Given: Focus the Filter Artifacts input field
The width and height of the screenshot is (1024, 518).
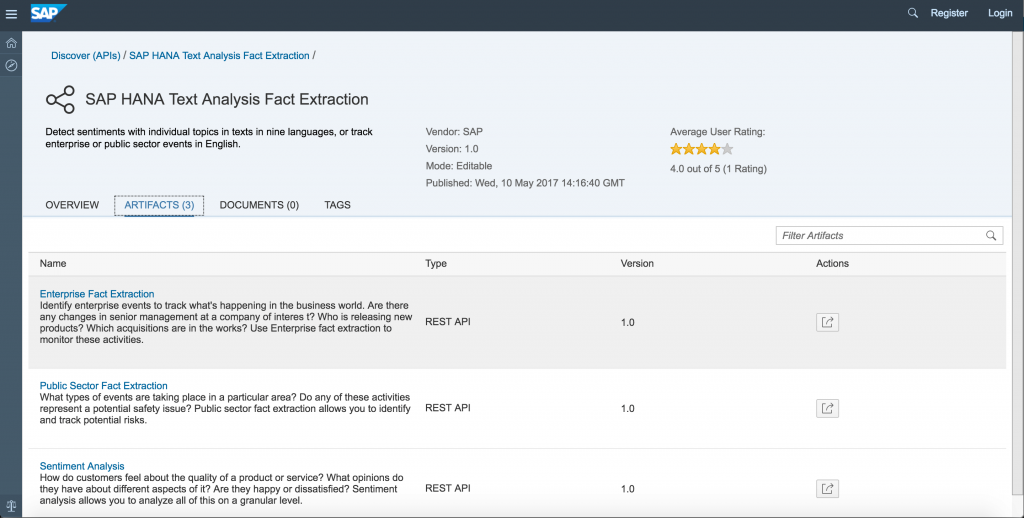Looking at the screenshot, I should [x=889, y=236].
